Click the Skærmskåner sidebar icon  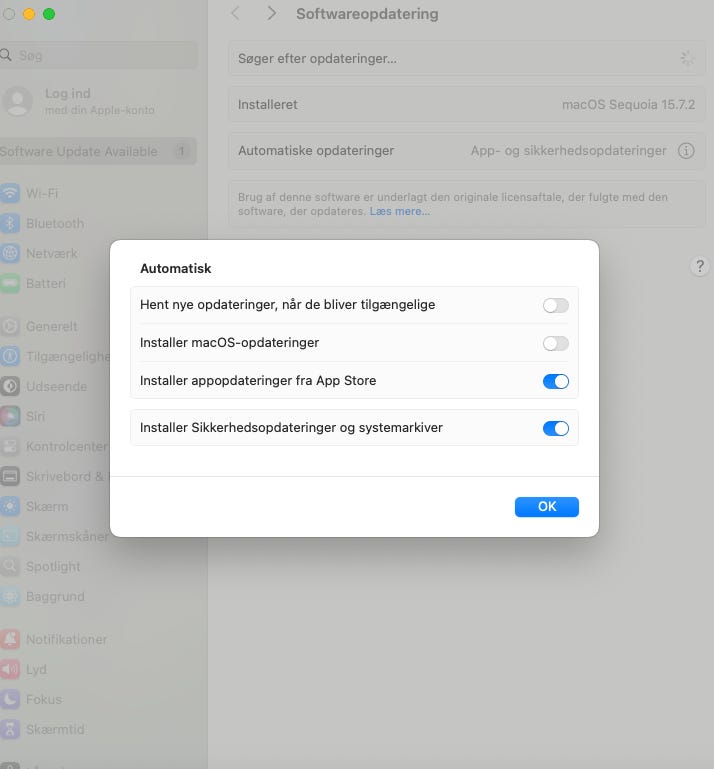click(10, 536)
